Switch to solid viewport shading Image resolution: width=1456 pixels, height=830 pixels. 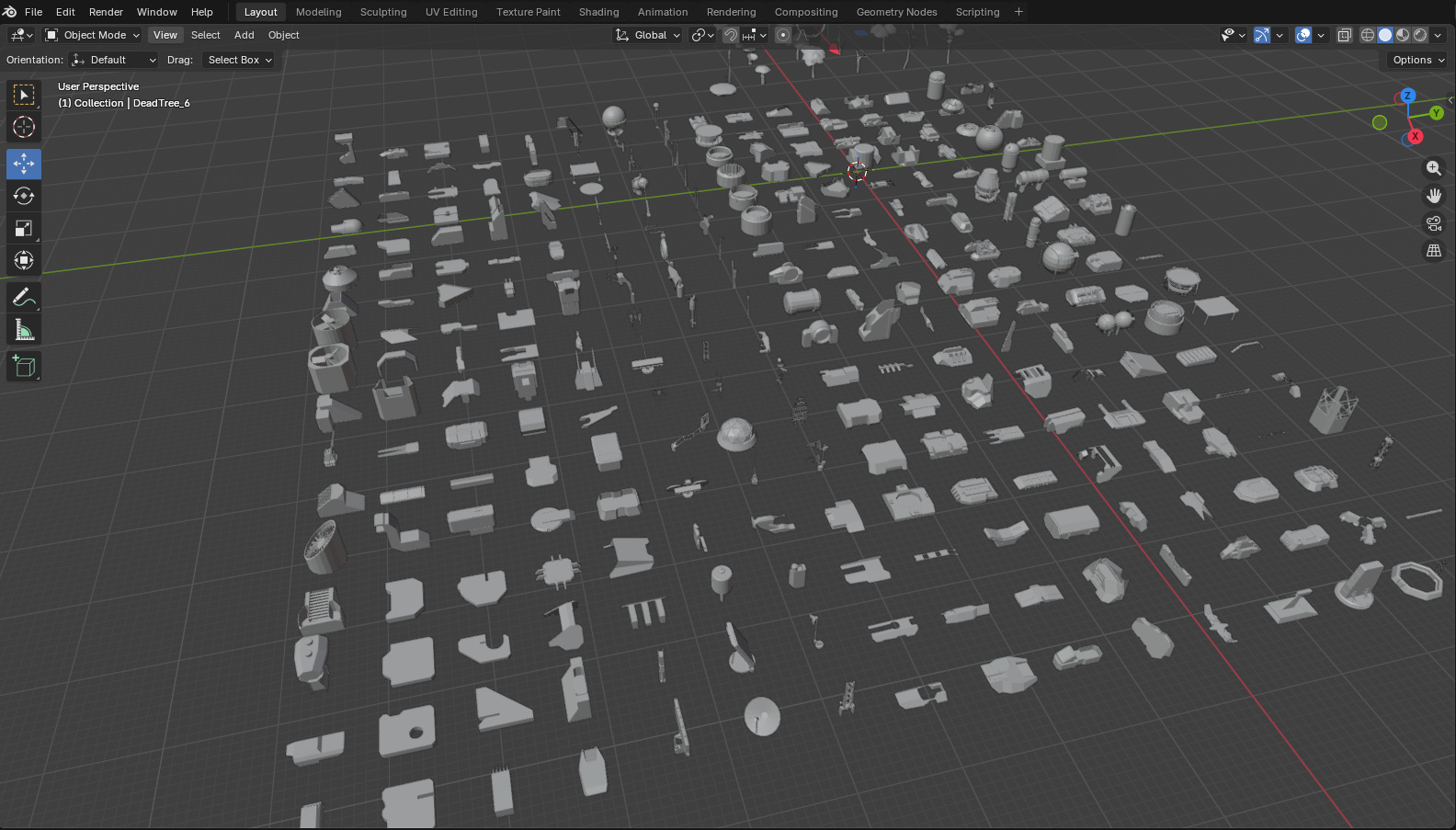tap(1385, 35)
